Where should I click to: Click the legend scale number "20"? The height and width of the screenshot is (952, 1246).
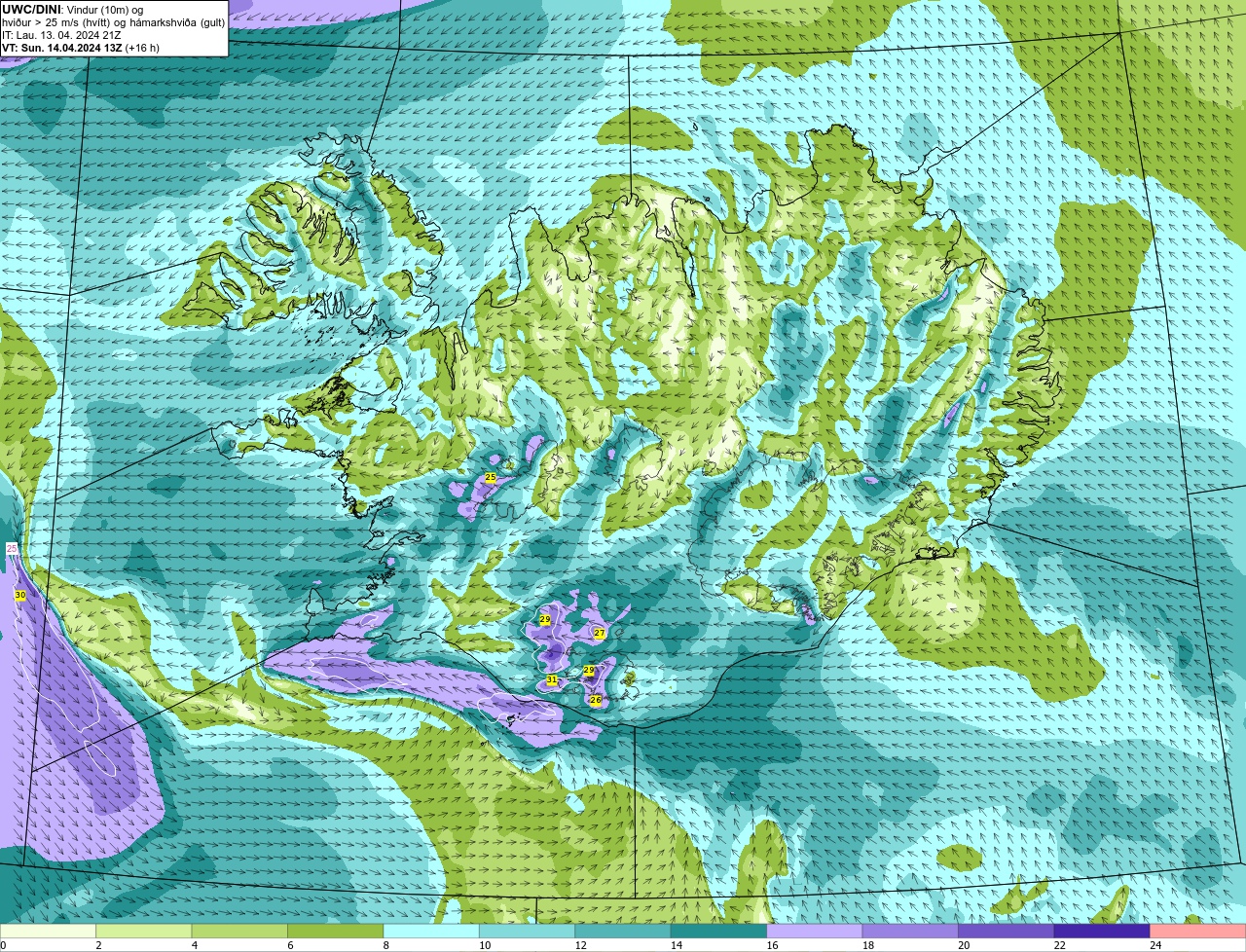pos(964,945)
